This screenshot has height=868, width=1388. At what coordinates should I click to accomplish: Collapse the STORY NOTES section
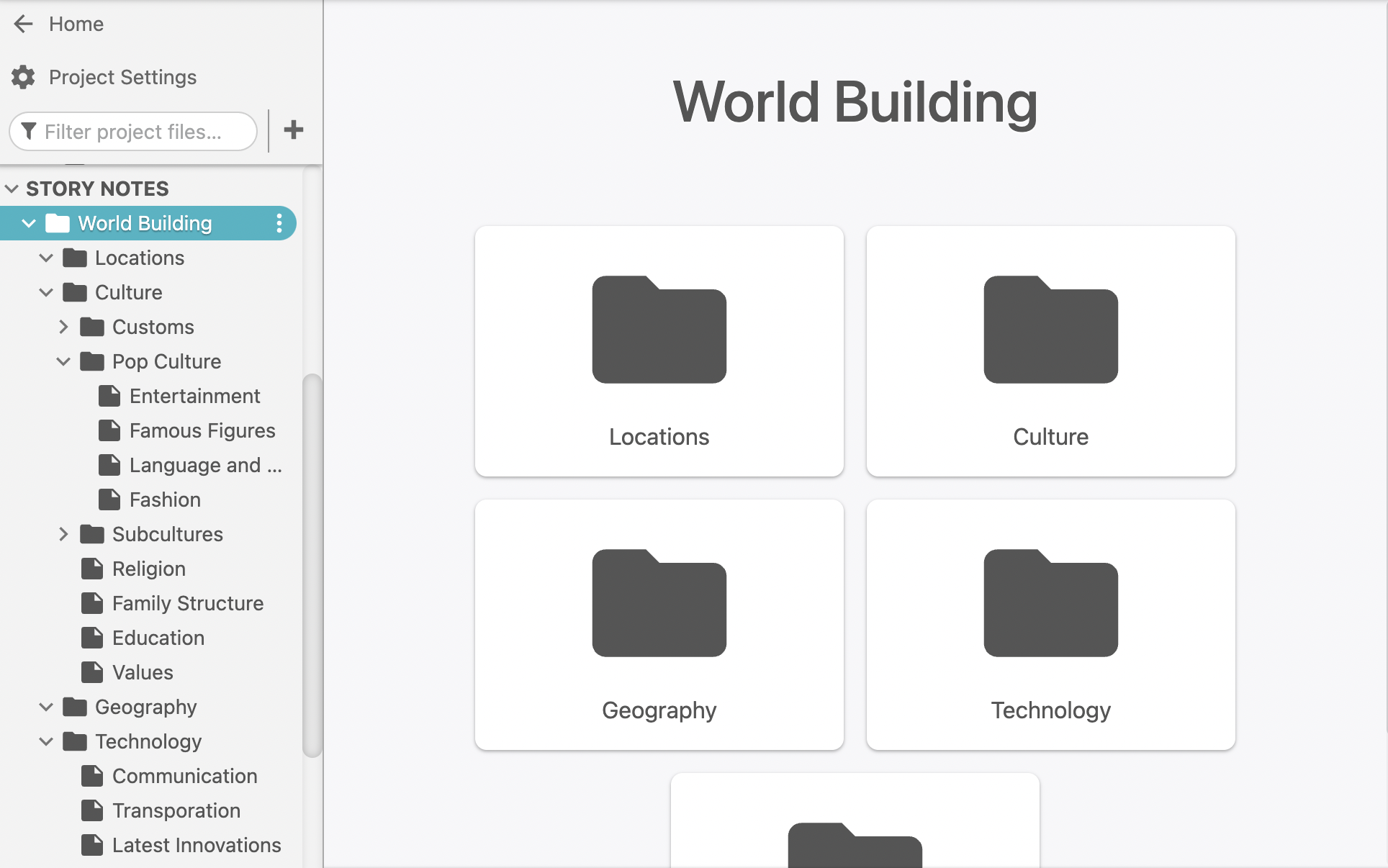click(x=12, y=188)
